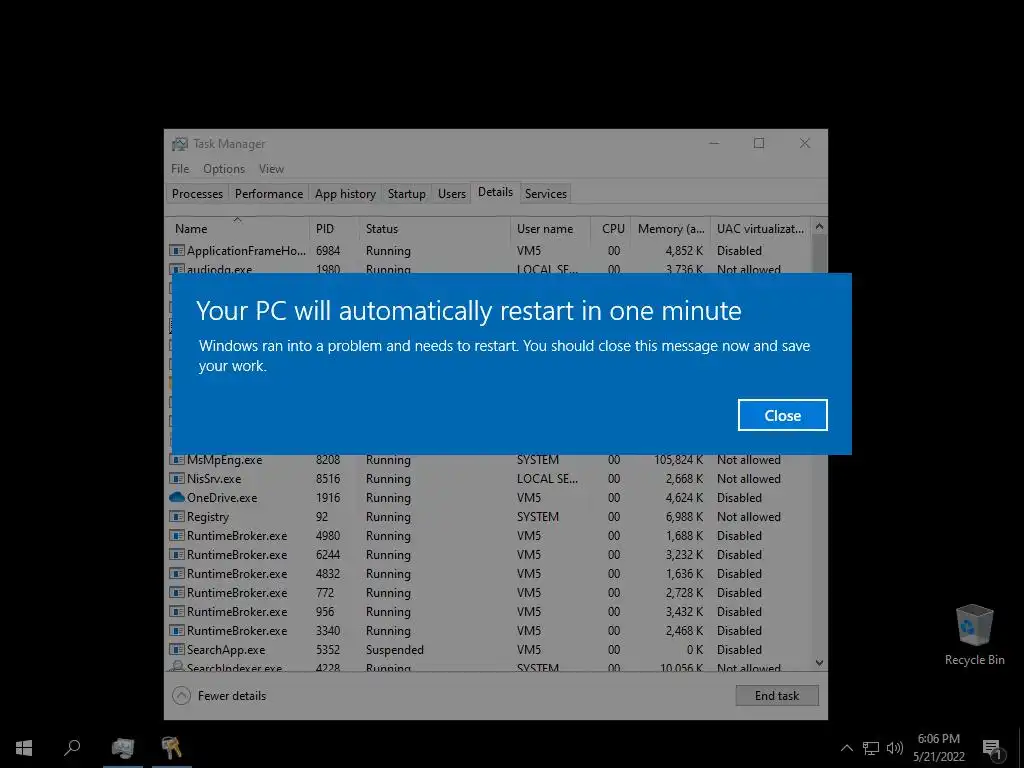Select the OneDrive.exe cloud icon
Screen dimensions: 1024x768
177,498
